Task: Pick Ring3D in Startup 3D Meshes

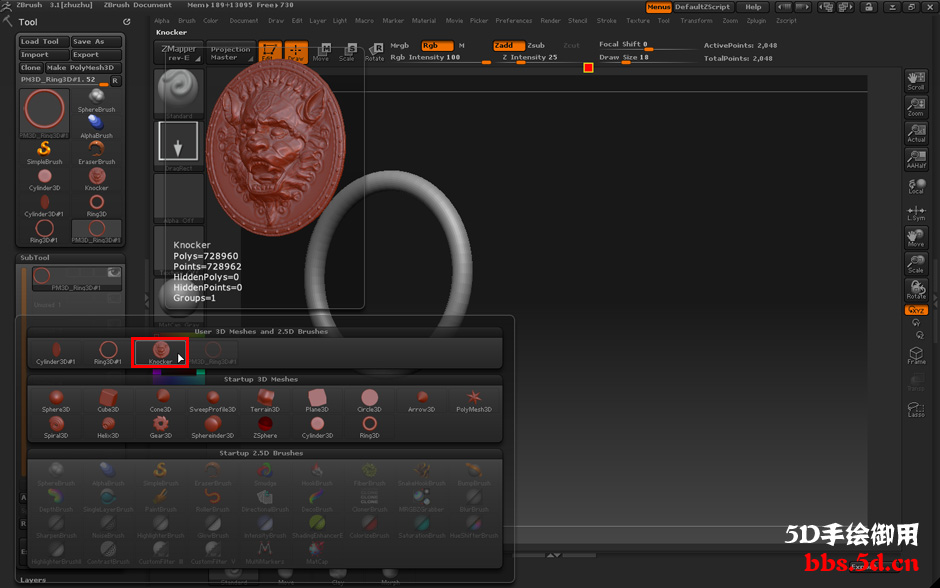Action: 369,427
